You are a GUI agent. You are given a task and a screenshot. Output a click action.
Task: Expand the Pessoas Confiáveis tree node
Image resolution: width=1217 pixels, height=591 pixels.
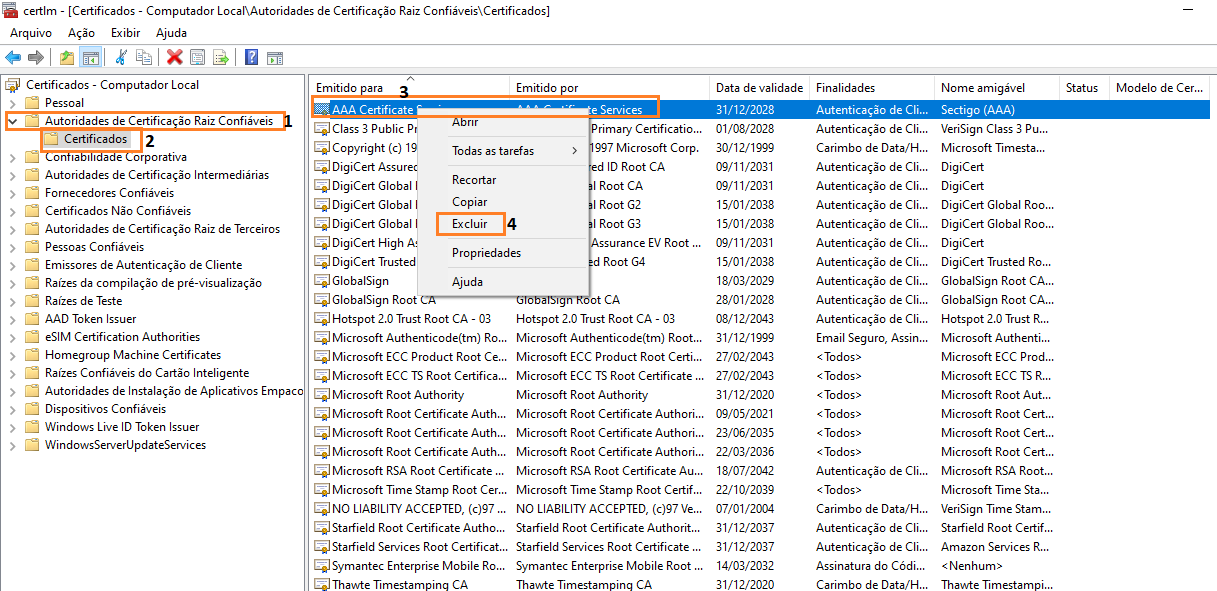point(12,247)
